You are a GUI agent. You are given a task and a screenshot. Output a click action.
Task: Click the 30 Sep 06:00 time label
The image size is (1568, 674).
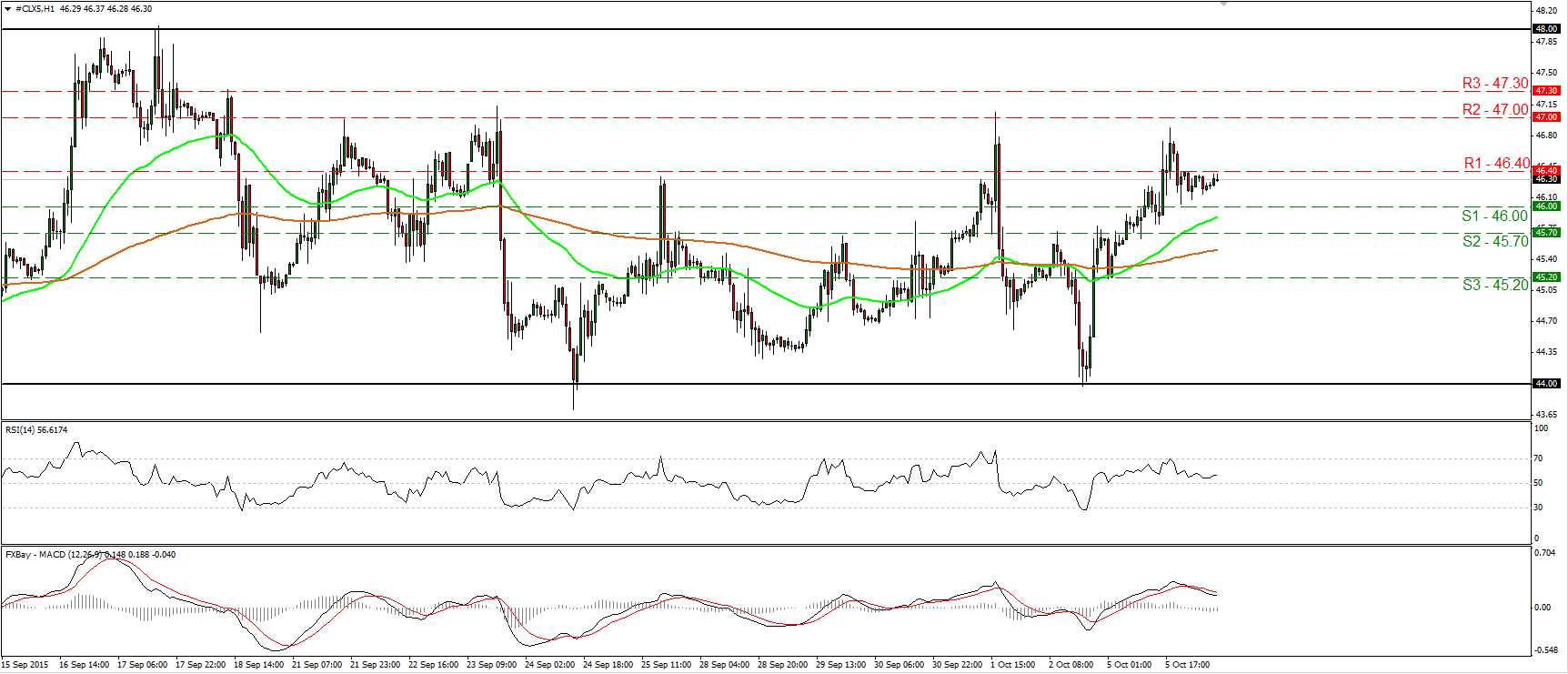[900, 665]
